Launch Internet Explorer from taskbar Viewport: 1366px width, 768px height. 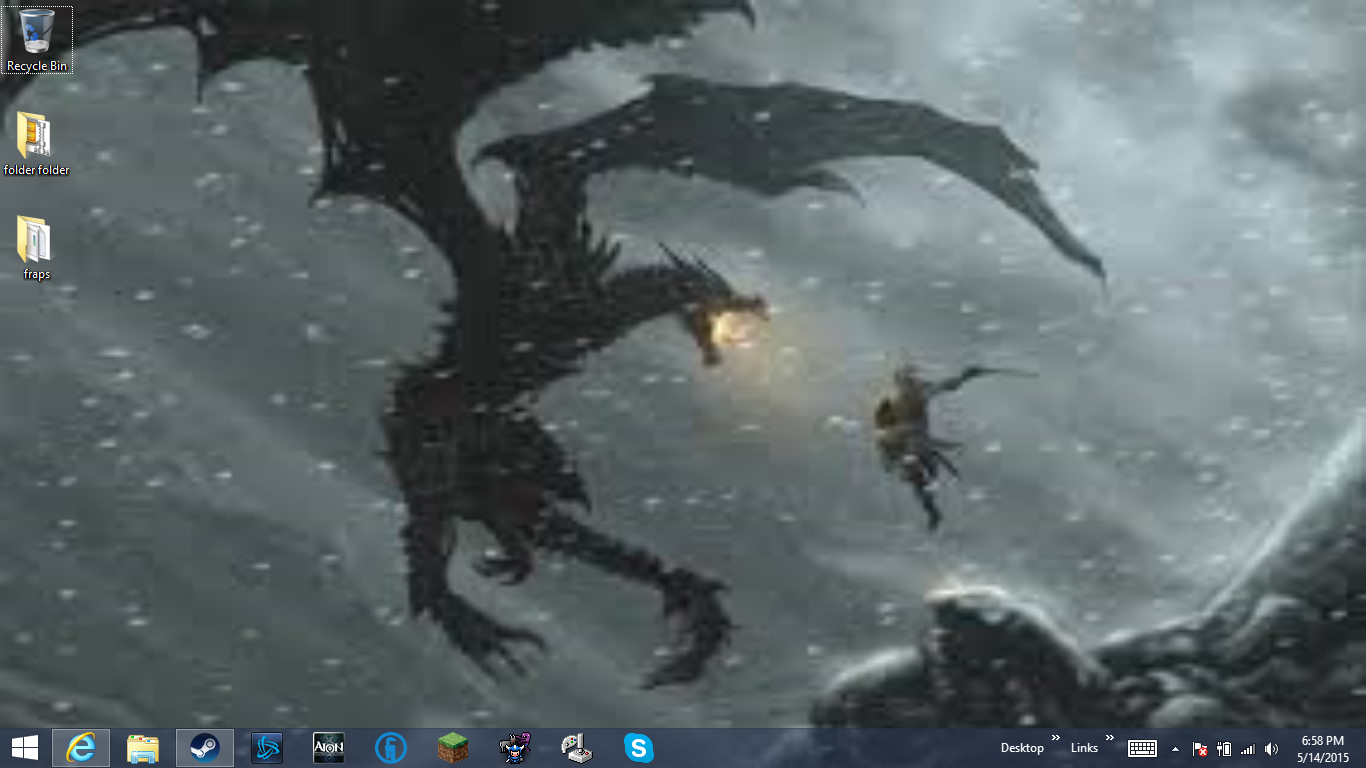81,748
